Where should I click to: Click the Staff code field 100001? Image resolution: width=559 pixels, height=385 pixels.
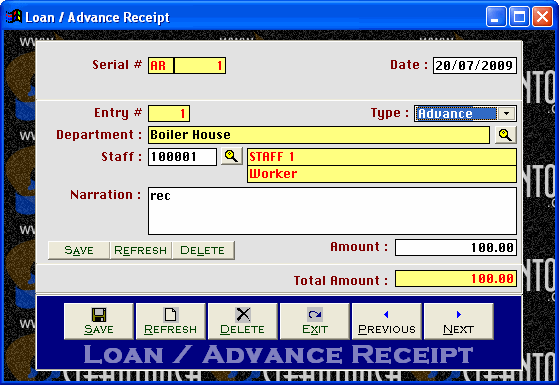pos(182,157)
